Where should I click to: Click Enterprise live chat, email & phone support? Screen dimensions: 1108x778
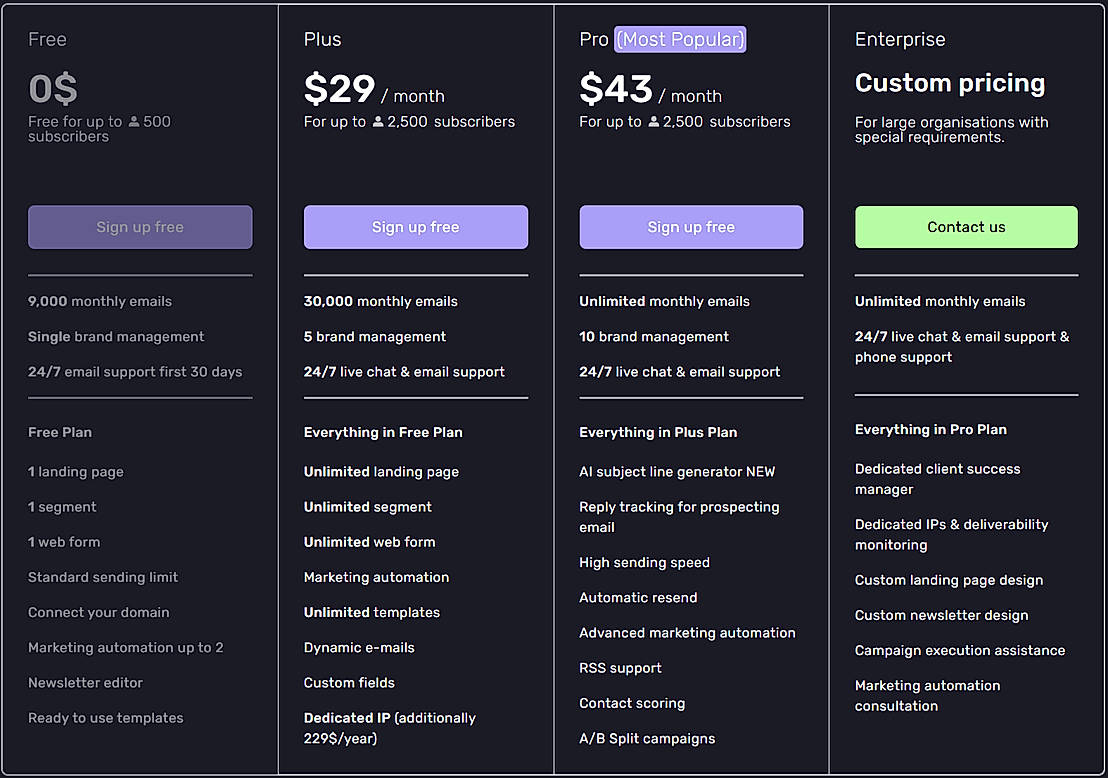(x=962, y=347)
